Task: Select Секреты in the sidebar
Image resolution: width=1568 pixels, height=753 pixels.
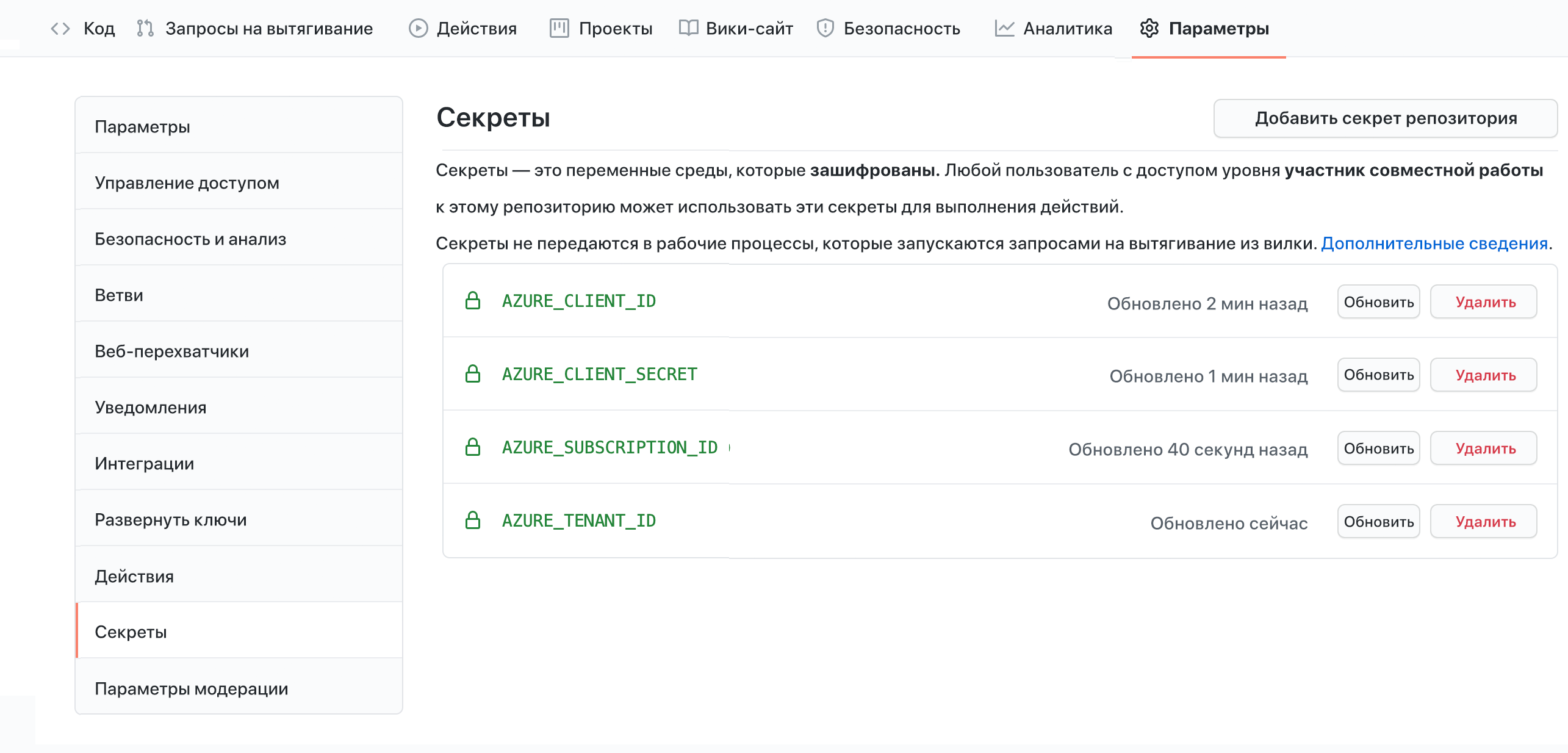Action: [239, 631]
